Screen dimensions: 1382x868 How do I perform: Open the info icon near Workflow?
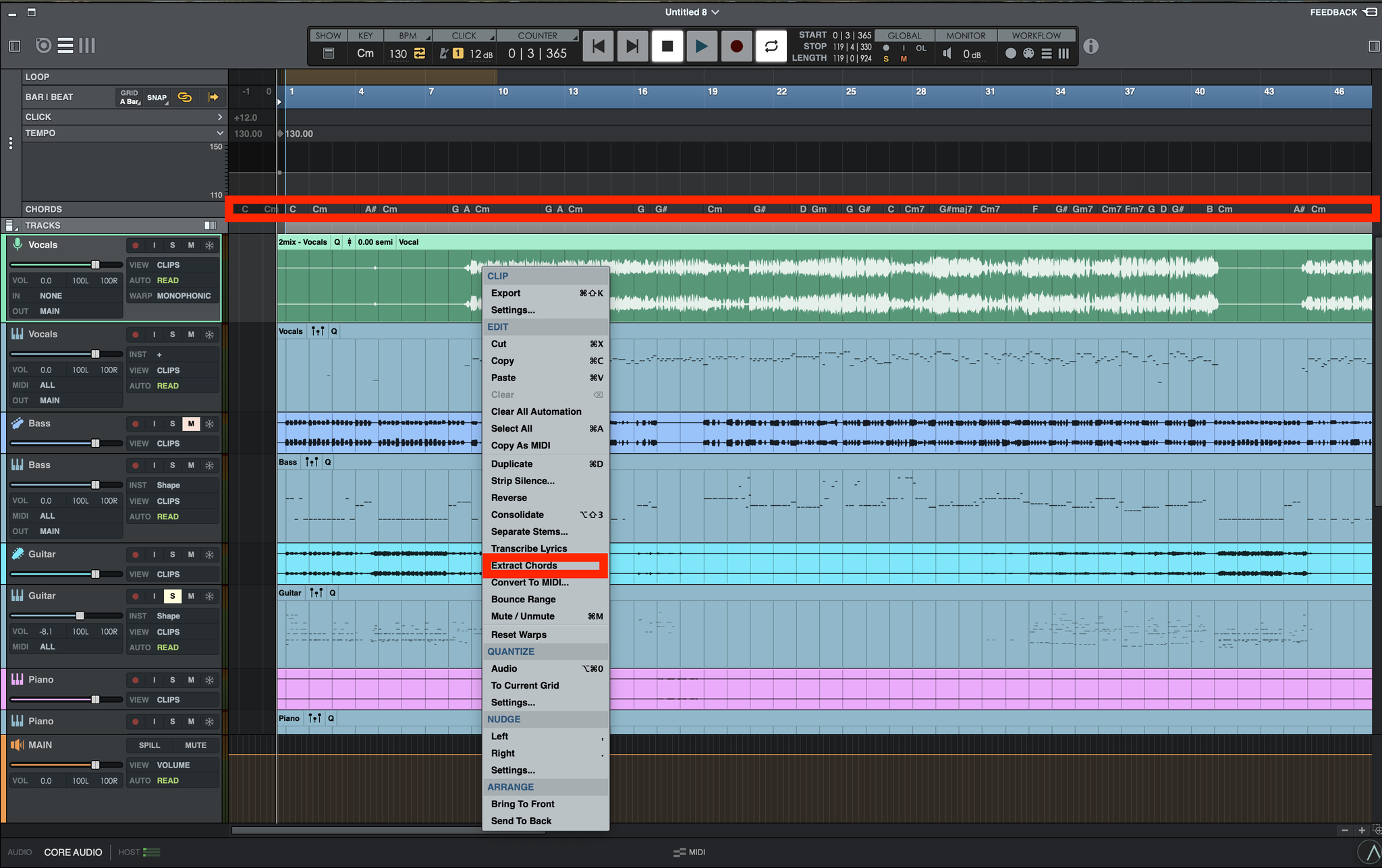[1090, 47]
